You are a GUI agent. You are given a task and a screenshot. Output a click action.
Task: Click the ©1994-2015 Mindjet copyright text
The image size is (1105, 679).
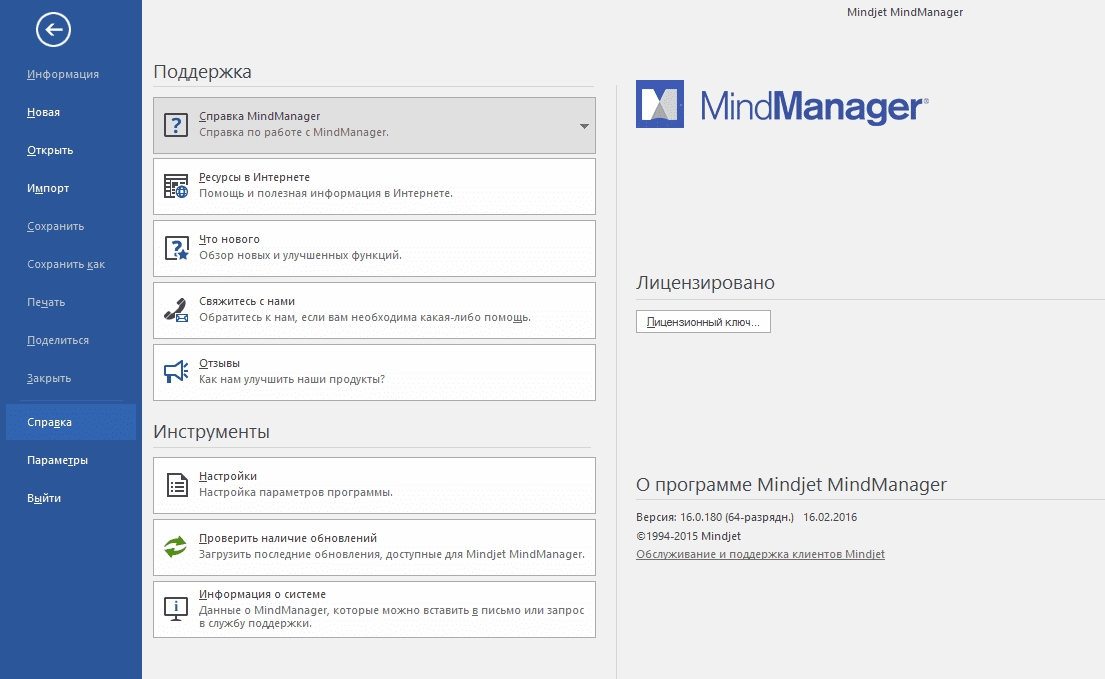pyautogui.click(x=689, y=536)
